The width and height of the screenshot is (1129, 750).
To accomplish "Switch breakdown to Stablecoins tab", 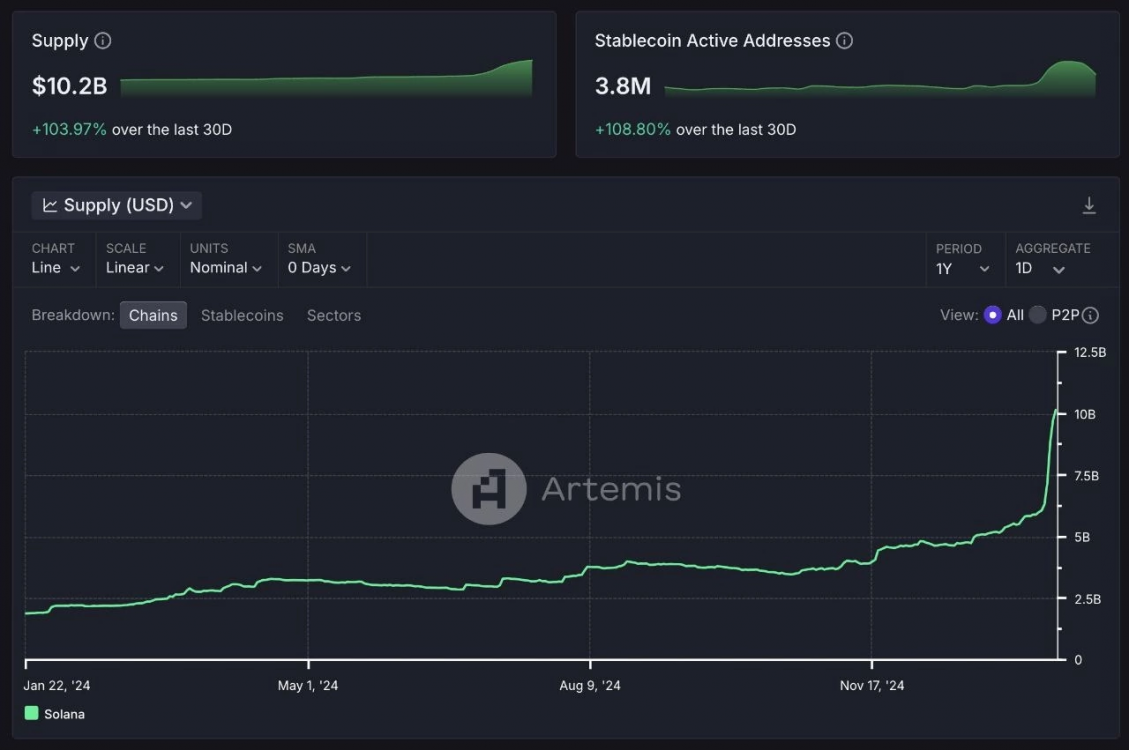I will (x=242, y=315).
